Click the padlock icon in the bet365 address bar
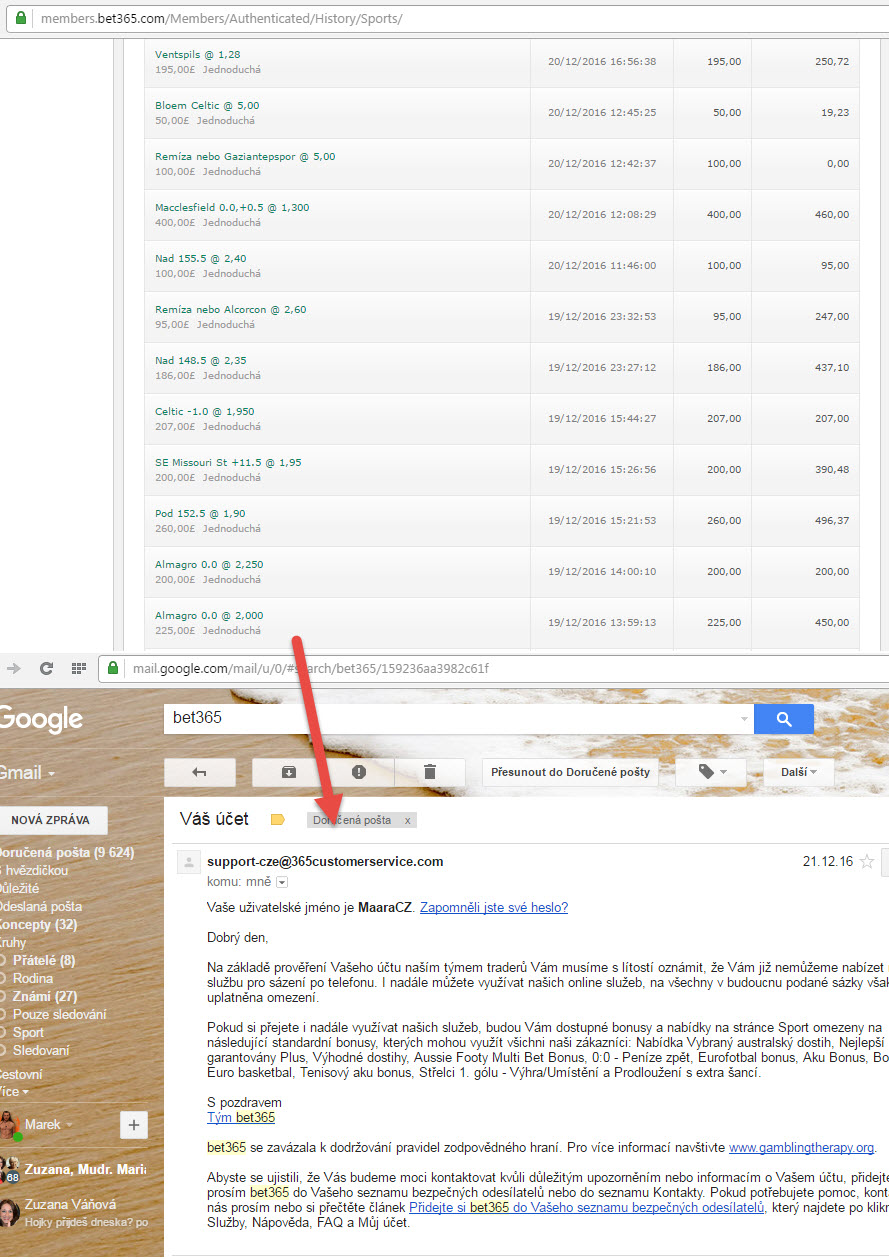Viewport: 889px width, 1259px height. [22, 19]
